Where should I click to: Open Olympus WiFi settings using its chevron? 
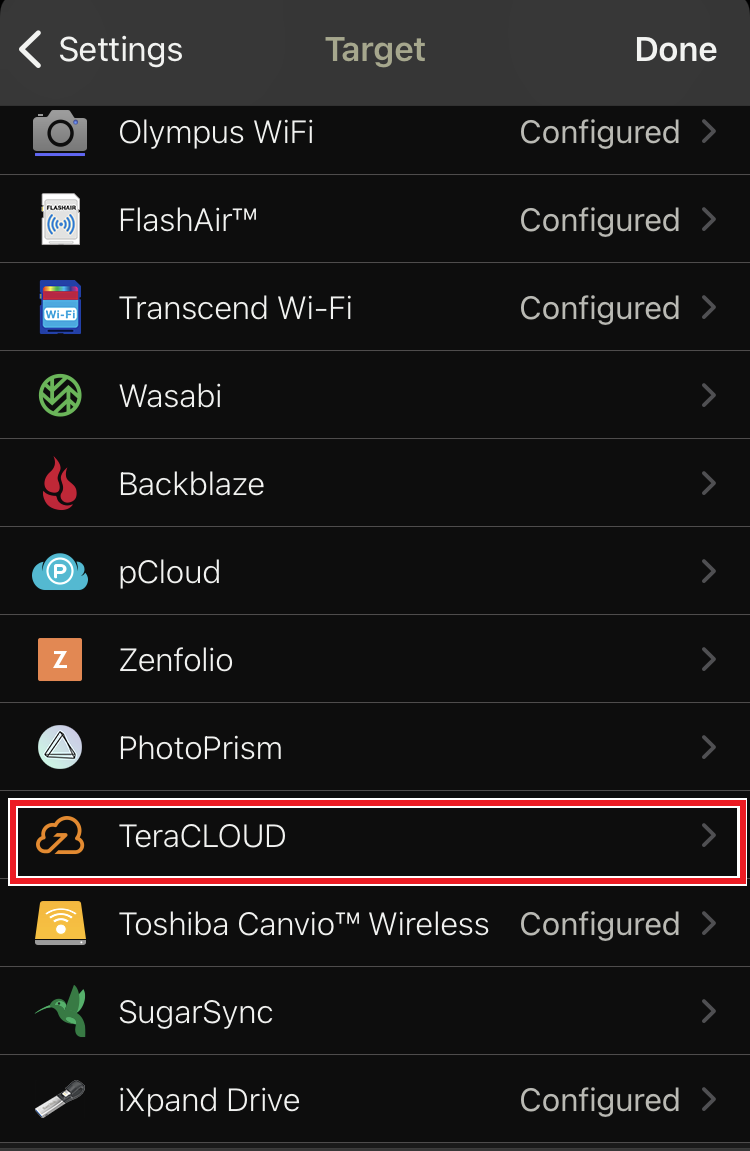(710, 132)
